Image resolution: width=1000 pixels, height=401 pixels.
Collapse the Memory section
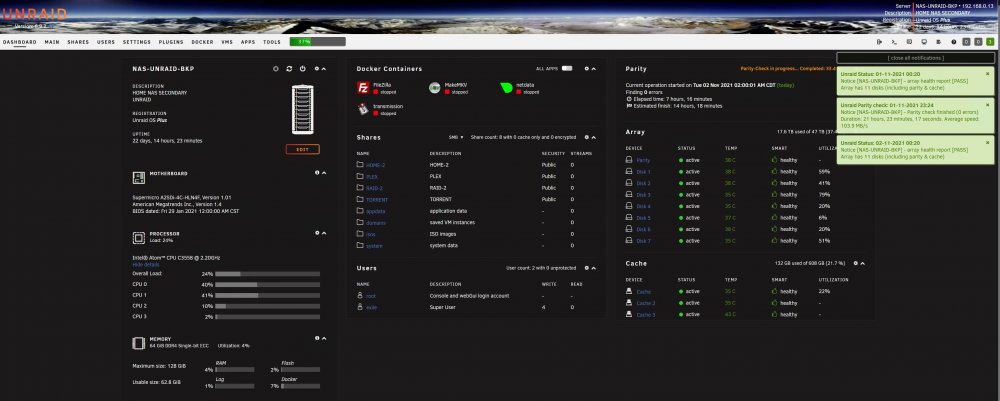(324, 339)
